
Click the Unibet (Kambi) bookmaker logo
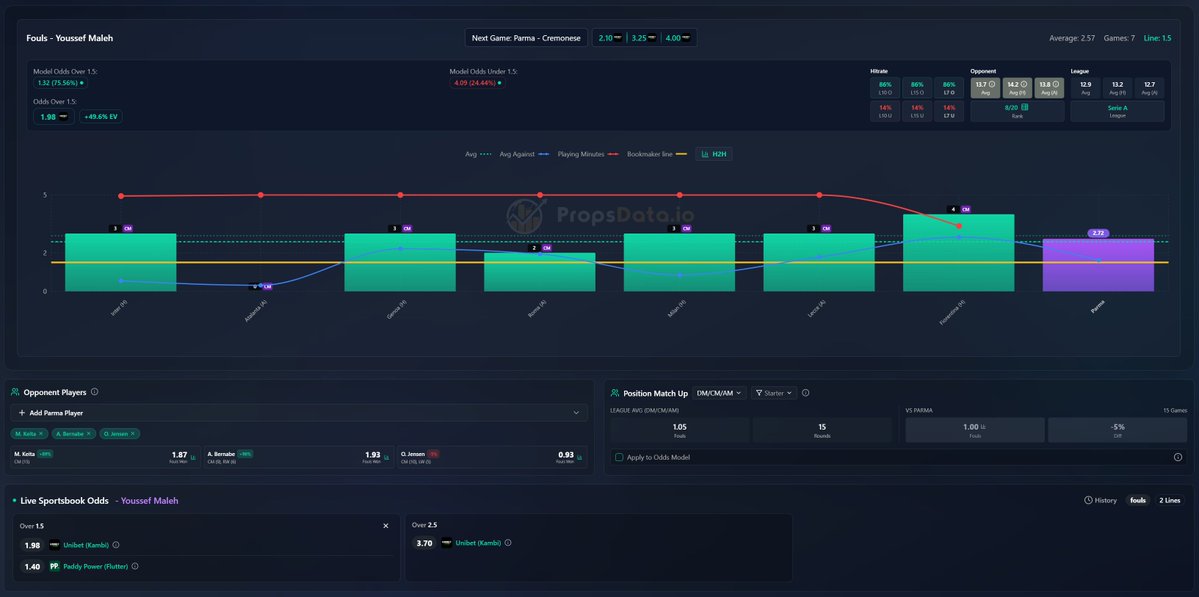pyautogui.click(x=52, y=545)
